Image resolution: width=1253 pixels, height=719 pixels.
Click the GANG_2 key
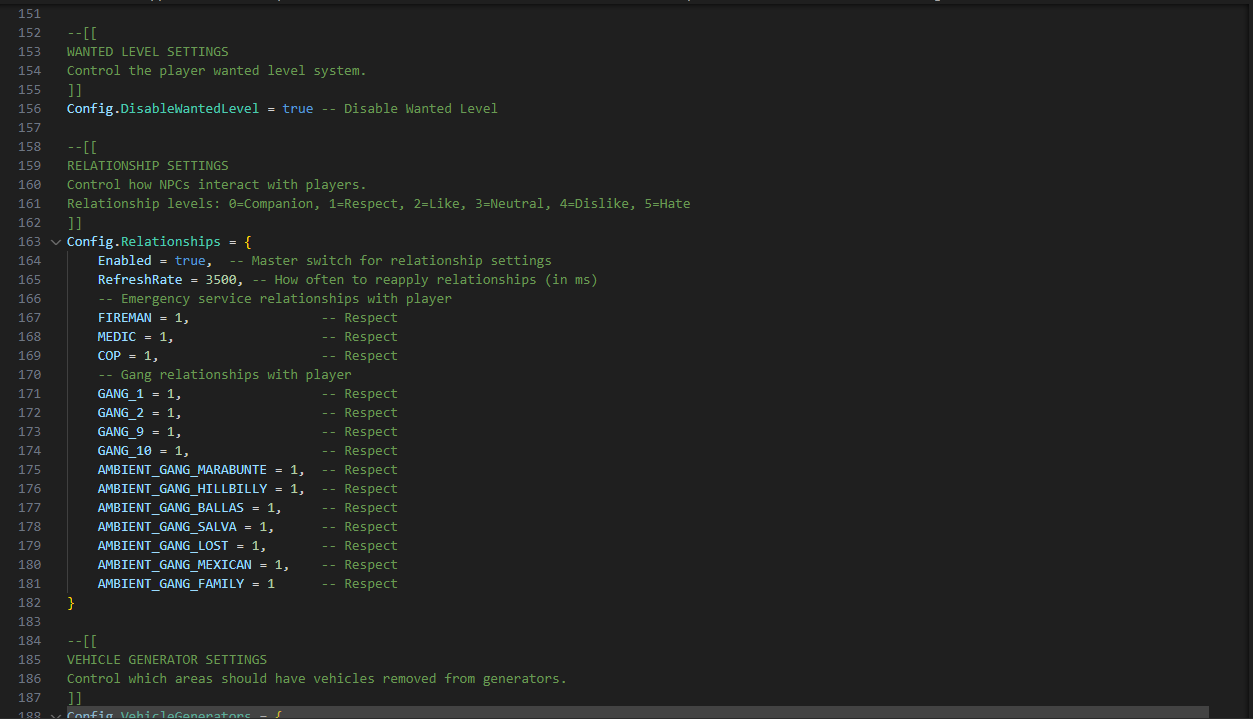point(121,413)
